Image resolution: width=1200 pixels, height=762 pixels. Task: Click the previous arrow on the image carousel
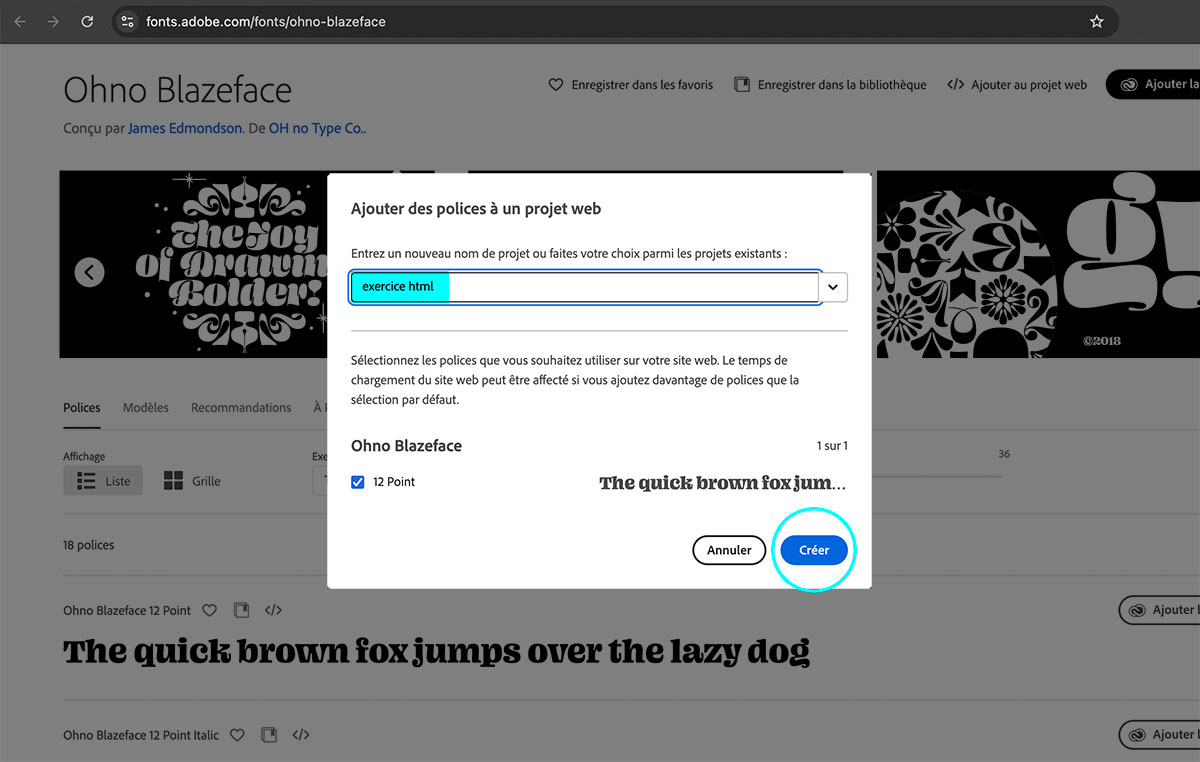pos(89,271)
